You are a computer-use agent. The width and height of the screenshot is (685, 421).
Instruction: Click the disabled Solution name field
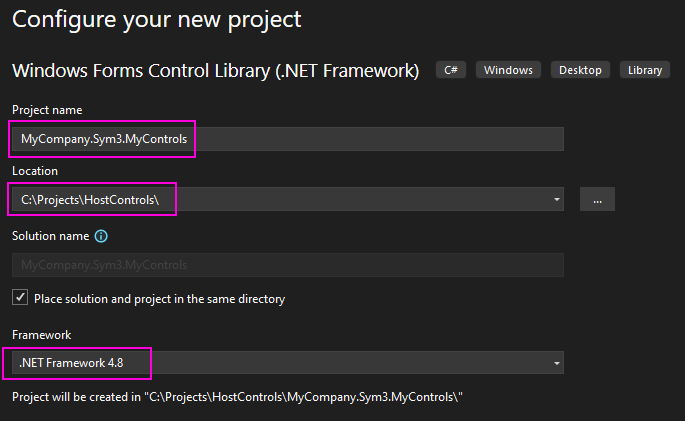287,265
